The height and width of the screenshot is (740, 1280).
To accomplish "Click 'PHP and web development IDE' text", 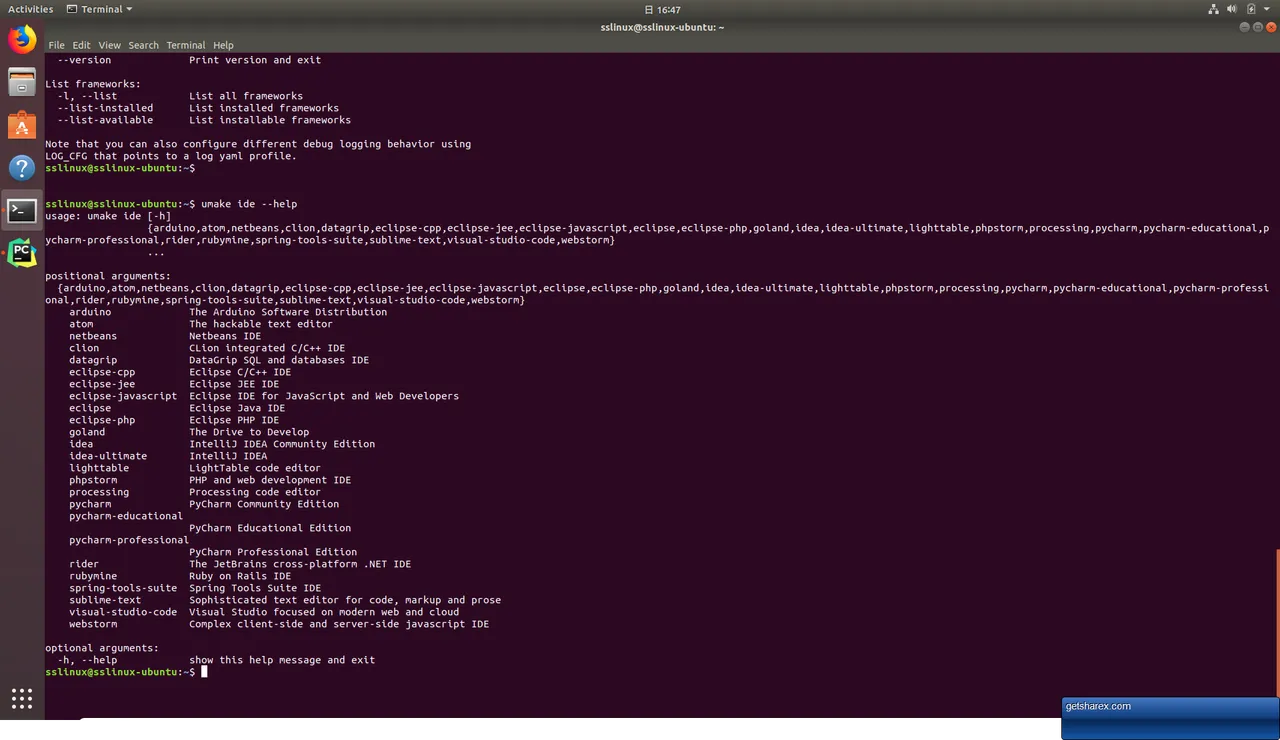I will [270, 480].
